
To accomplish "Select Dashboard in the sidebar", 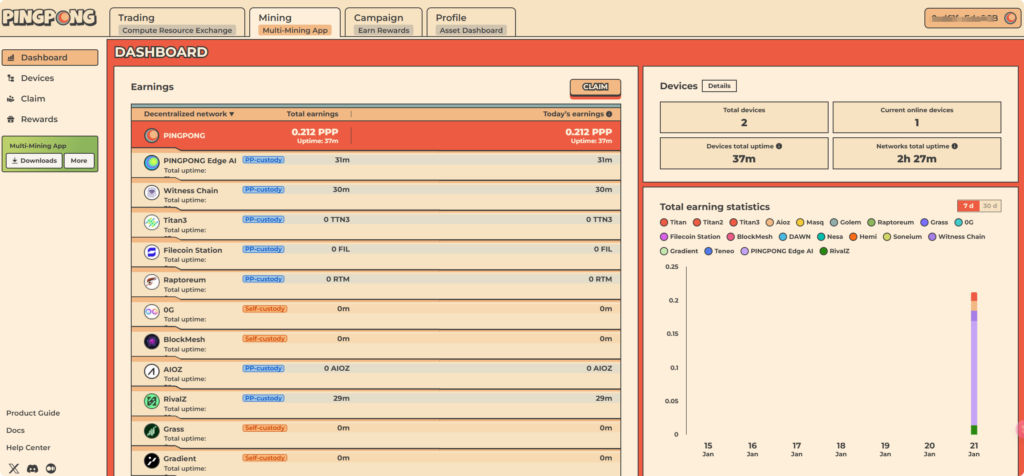I will click(x=50, y=57).
